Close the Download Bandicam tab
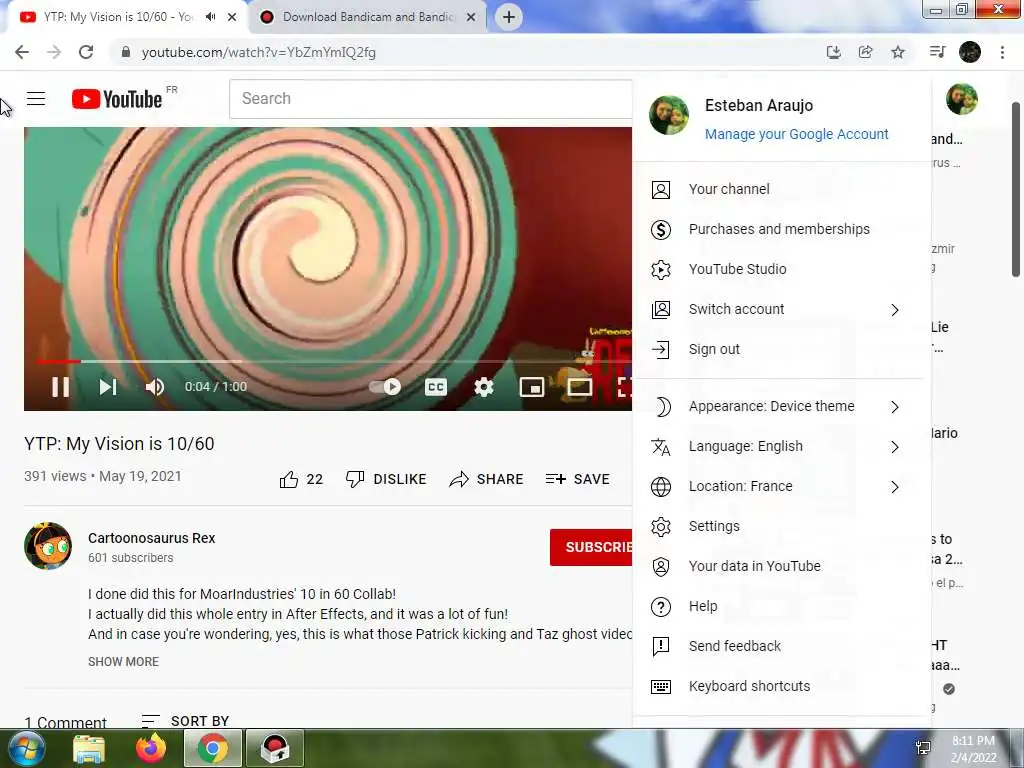The image size is (1024, 768). pyautogui.click(x=471, y=17)
